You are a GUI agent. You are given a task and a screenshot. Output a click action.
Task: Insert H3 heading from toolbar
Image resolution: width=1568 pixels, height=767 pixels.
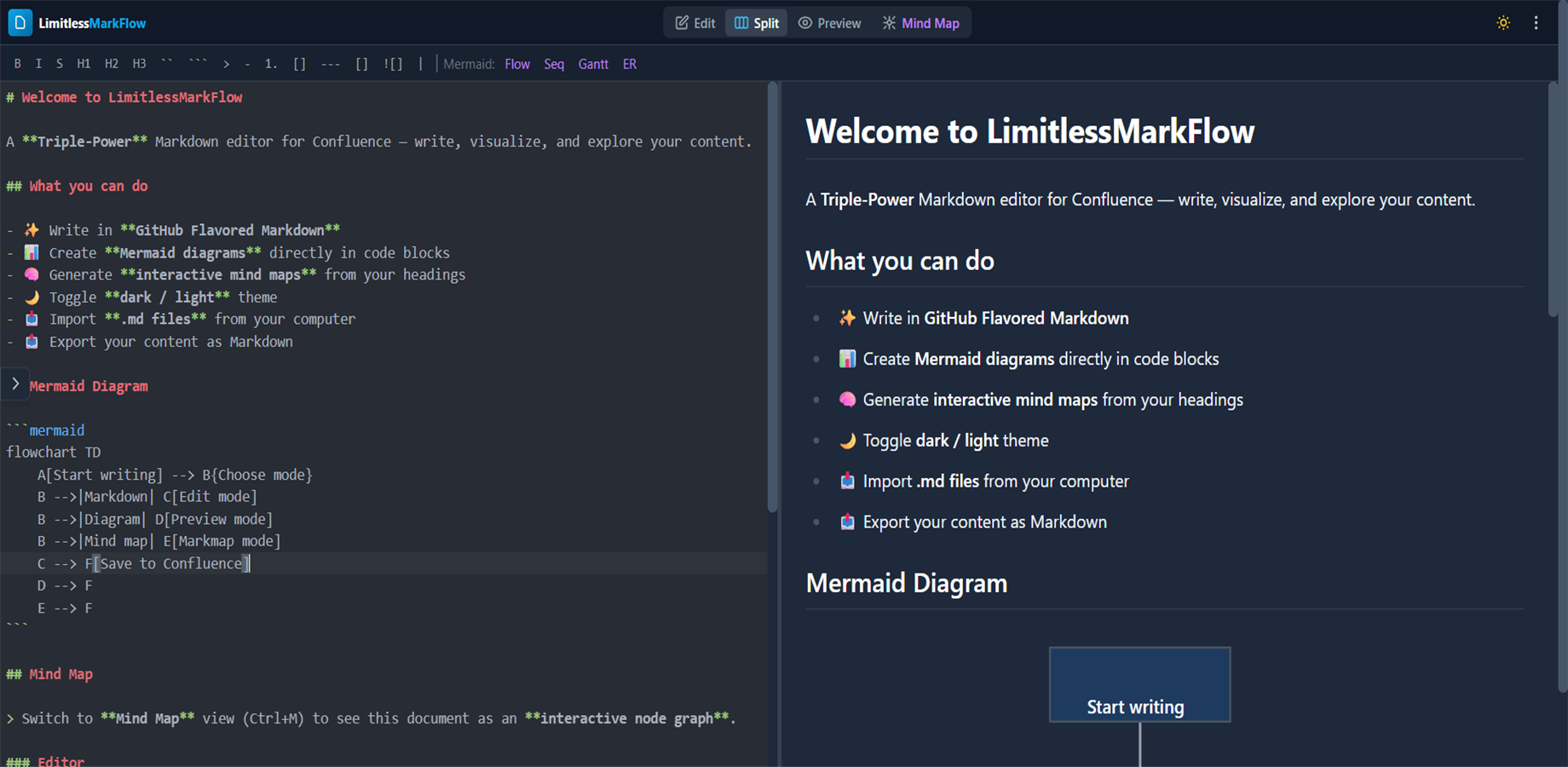(x=139, y=64)
